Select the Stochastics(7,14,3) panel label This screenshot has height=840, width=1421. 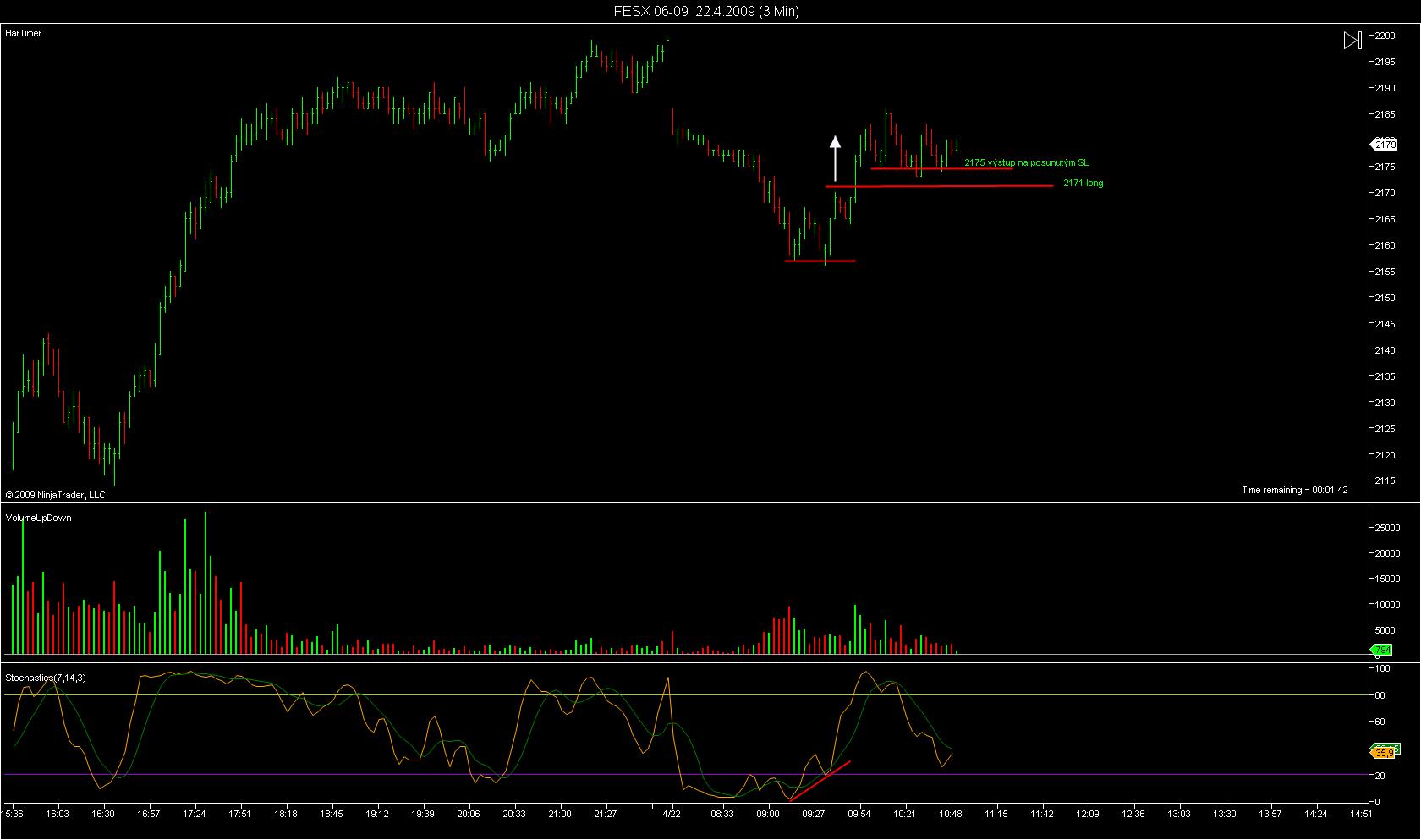click(46, 678)
